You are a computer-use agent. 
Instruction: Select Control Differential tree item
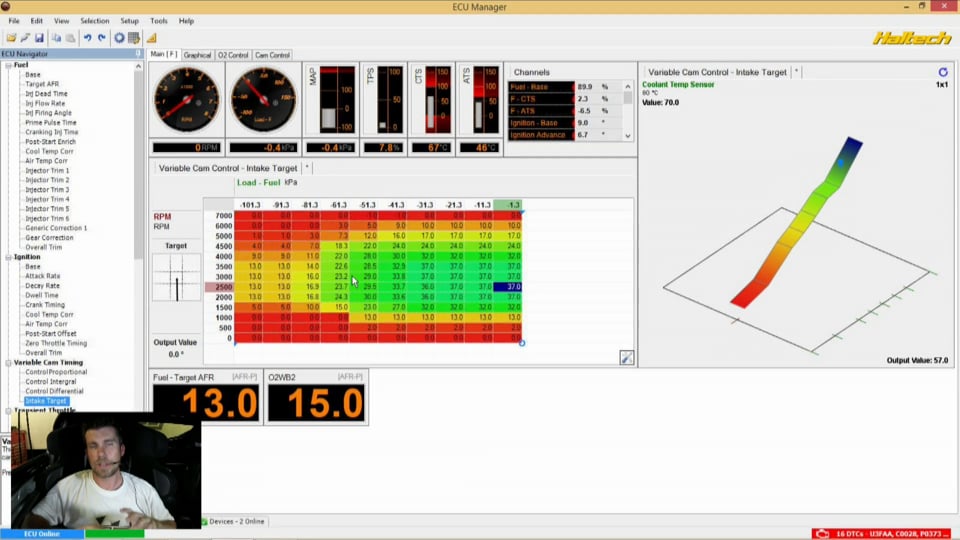tap(54, 391)
